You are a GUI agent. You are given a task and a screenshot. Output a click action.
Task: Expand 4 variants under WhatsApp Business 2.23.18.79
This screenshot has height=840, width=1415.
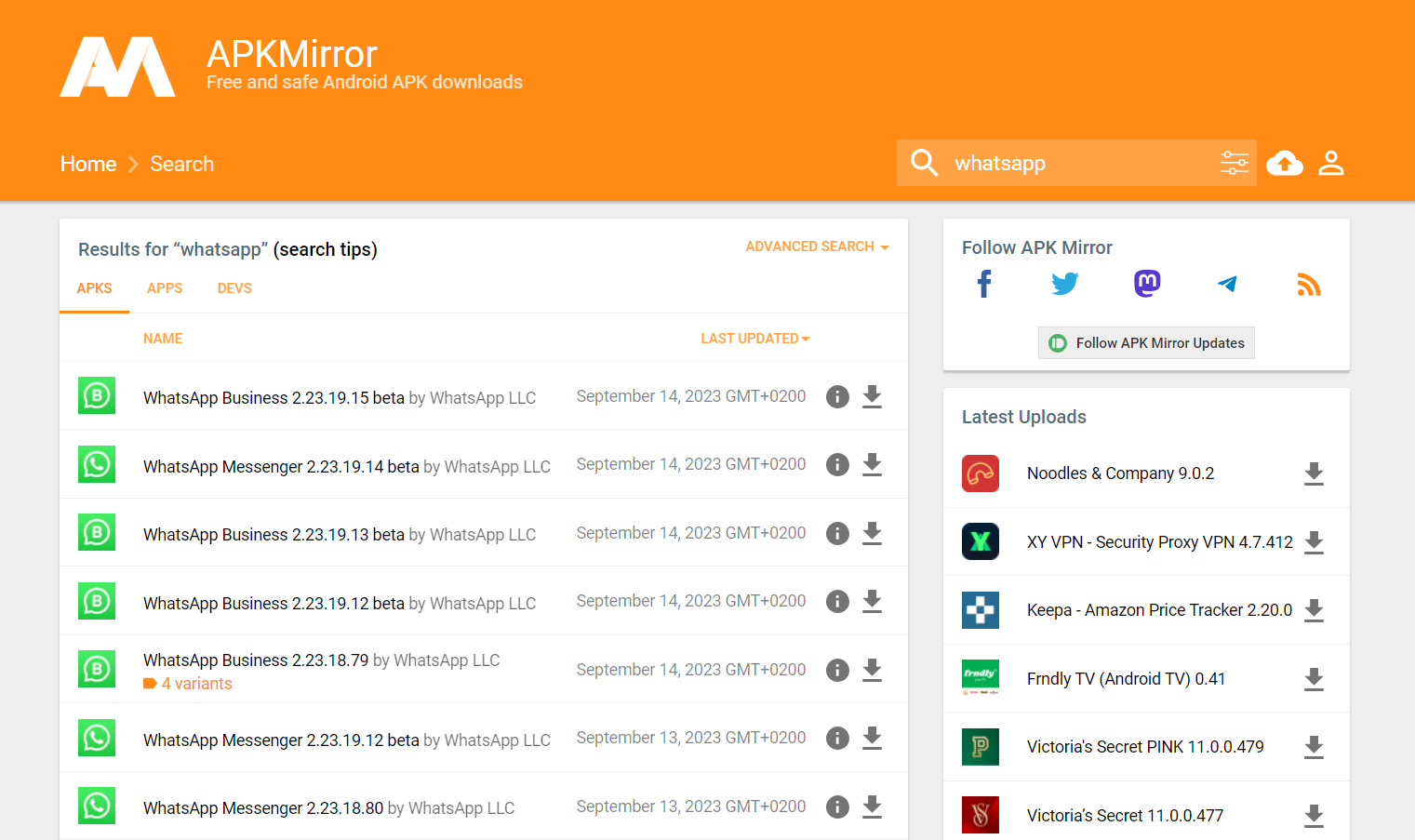point(188,684)
